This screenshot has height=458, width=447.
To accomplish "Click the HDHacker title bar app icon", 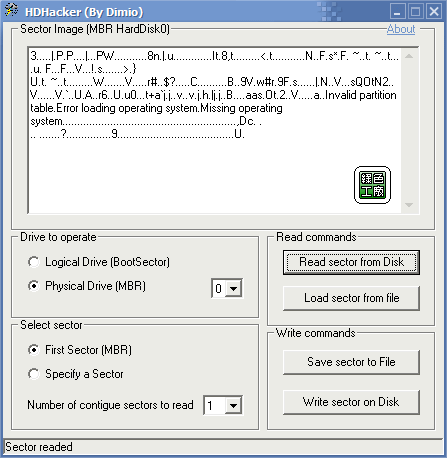I will 11,11.
